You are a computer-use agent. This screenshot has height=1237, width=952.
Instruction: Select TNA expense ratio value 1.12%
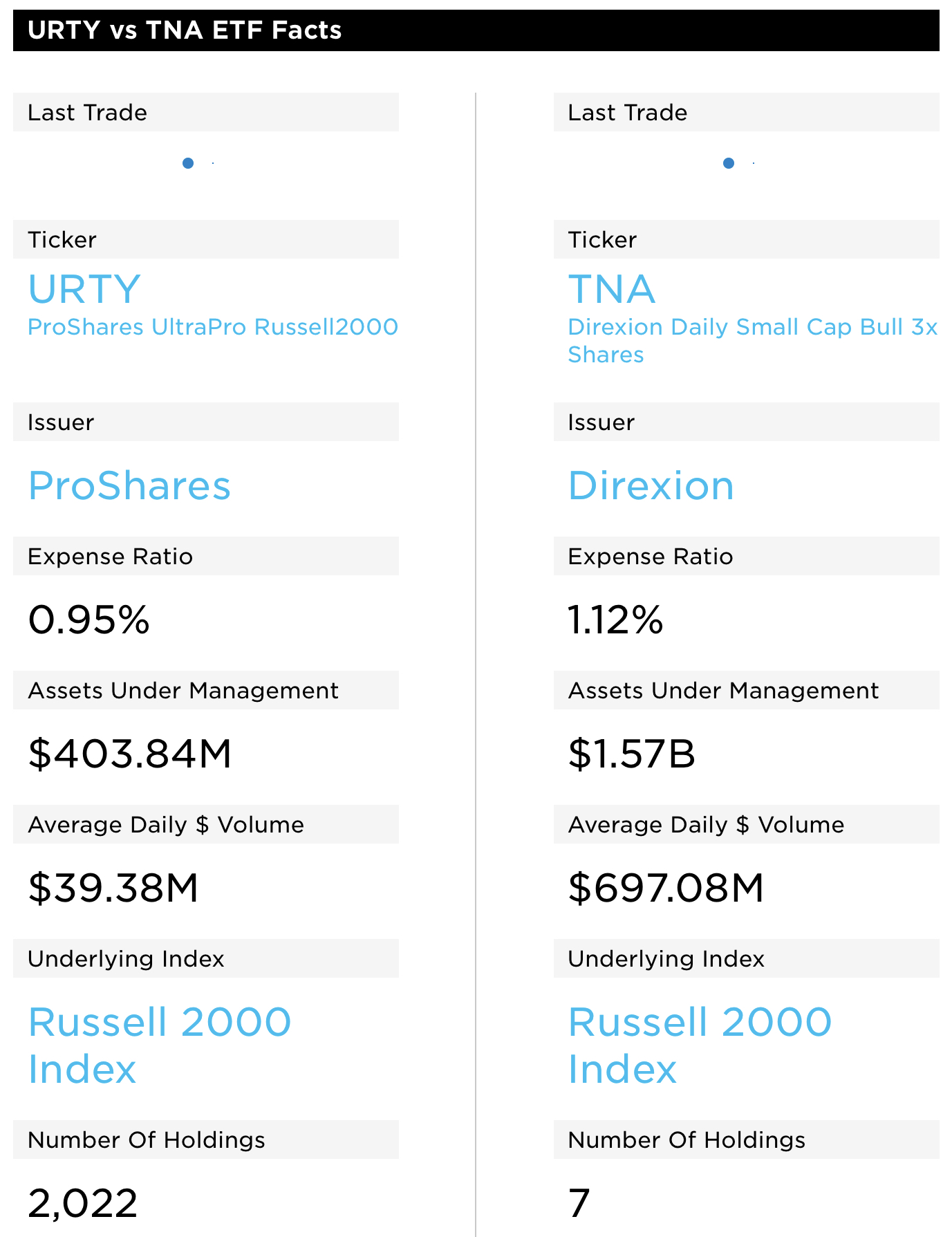[x=615, y=620]
